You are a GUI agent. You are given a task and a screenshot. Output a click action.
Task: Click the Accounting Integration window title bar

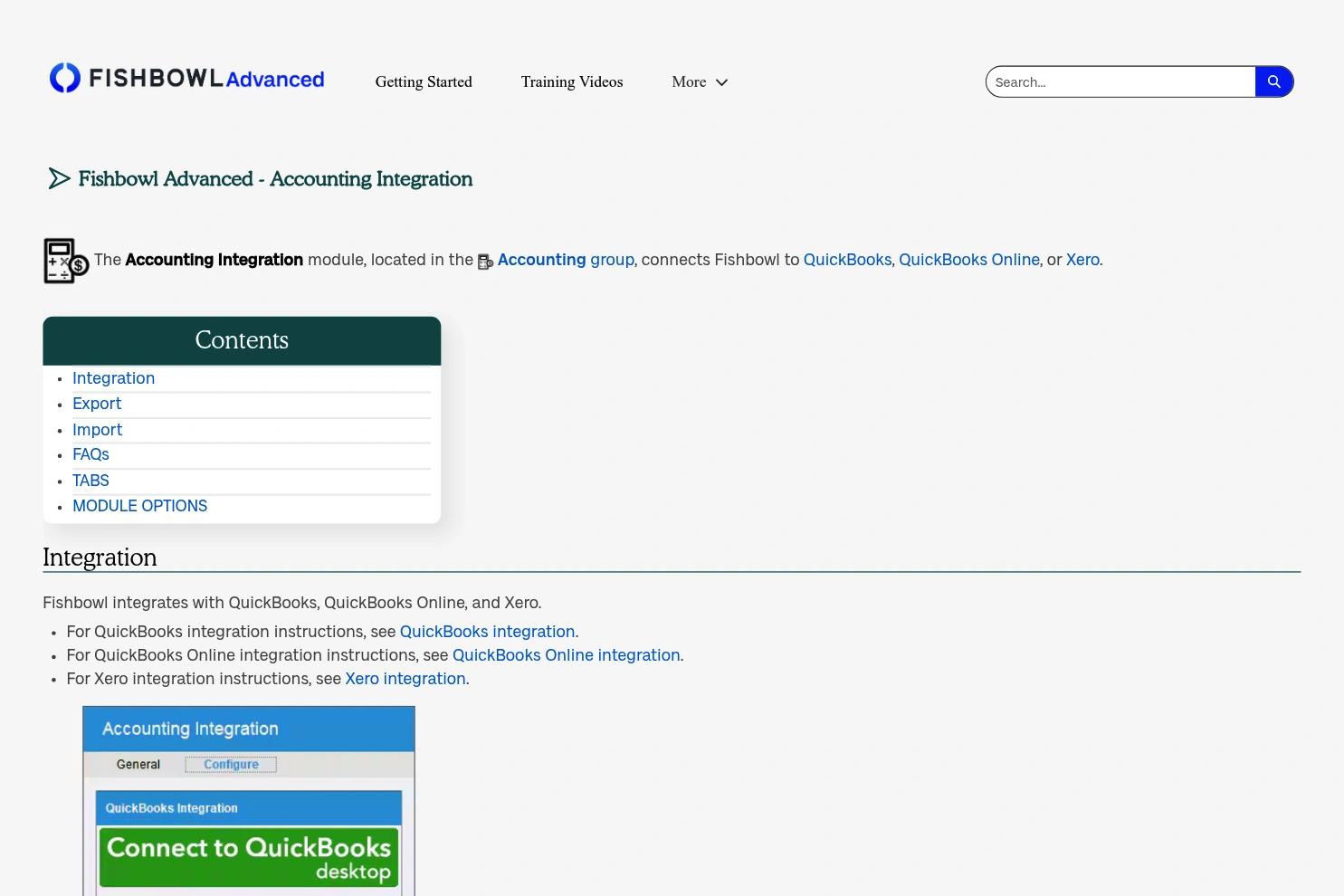tap(249, 729)
